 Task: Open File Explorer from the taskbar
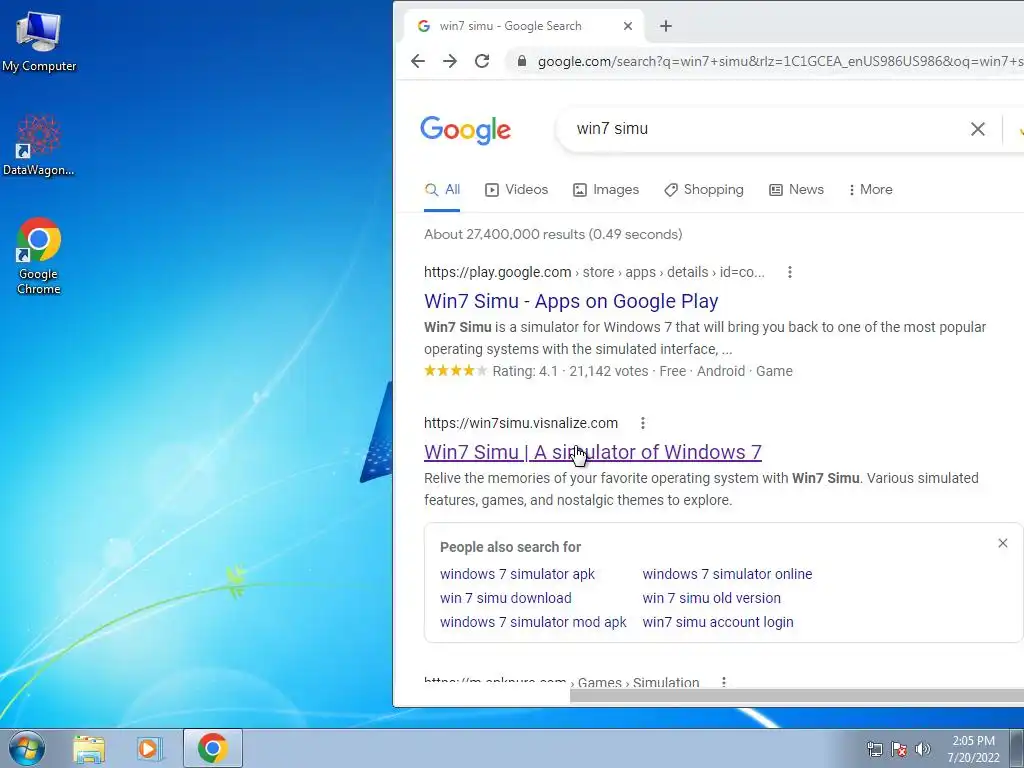point(89,748)
